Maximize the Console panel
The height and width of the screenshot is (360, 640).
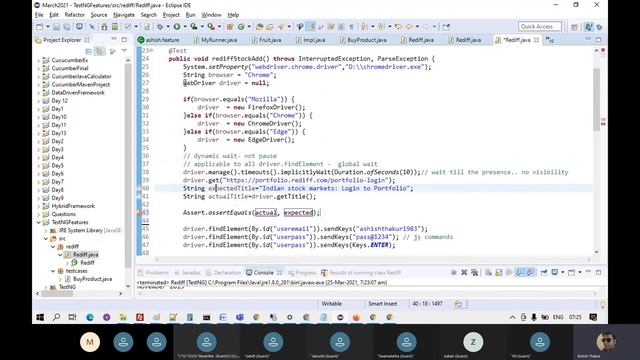pyautogui.click(x=598, y=272)
